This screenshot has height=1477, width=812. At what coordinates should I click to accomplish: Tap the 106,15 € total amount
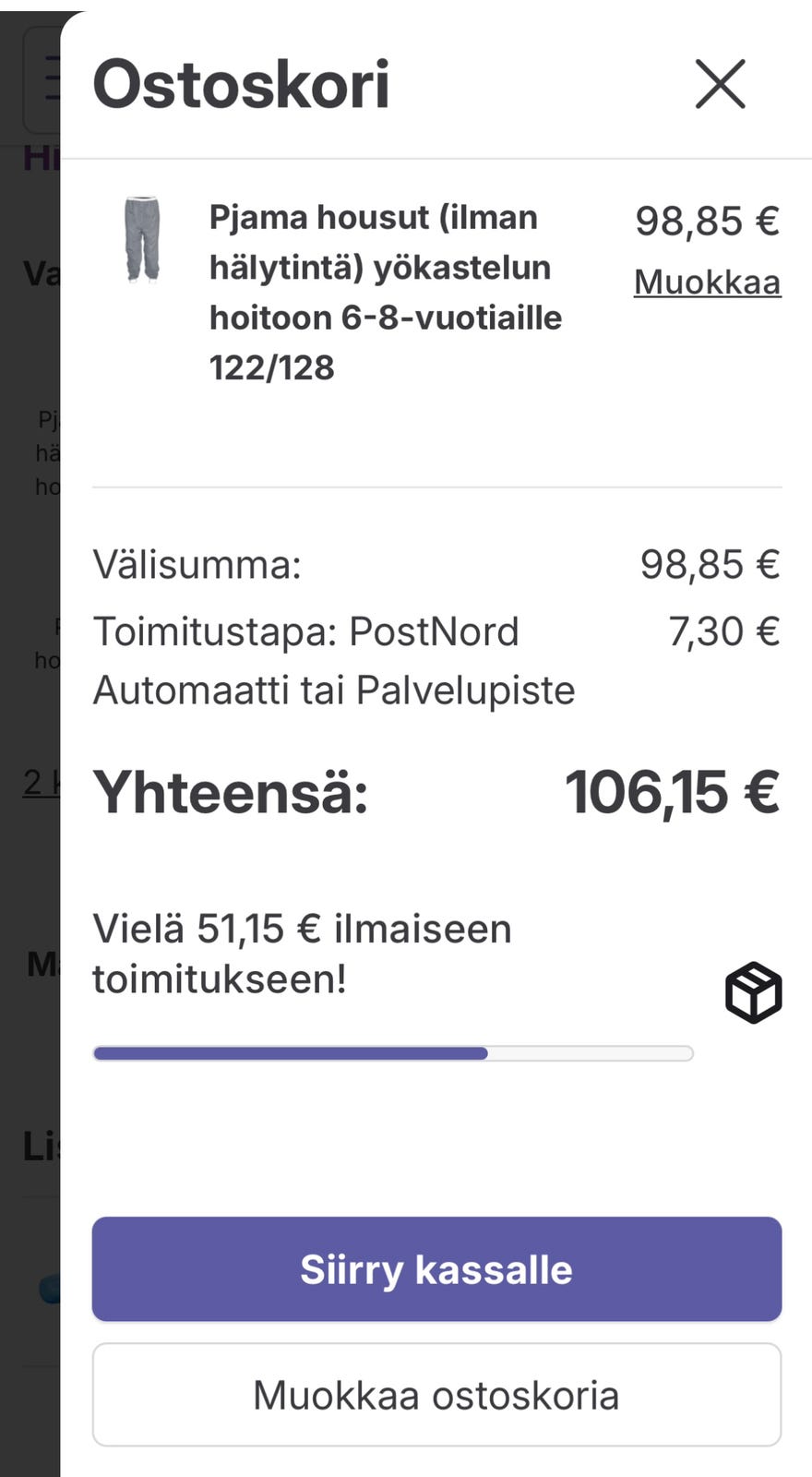[672, 792]
